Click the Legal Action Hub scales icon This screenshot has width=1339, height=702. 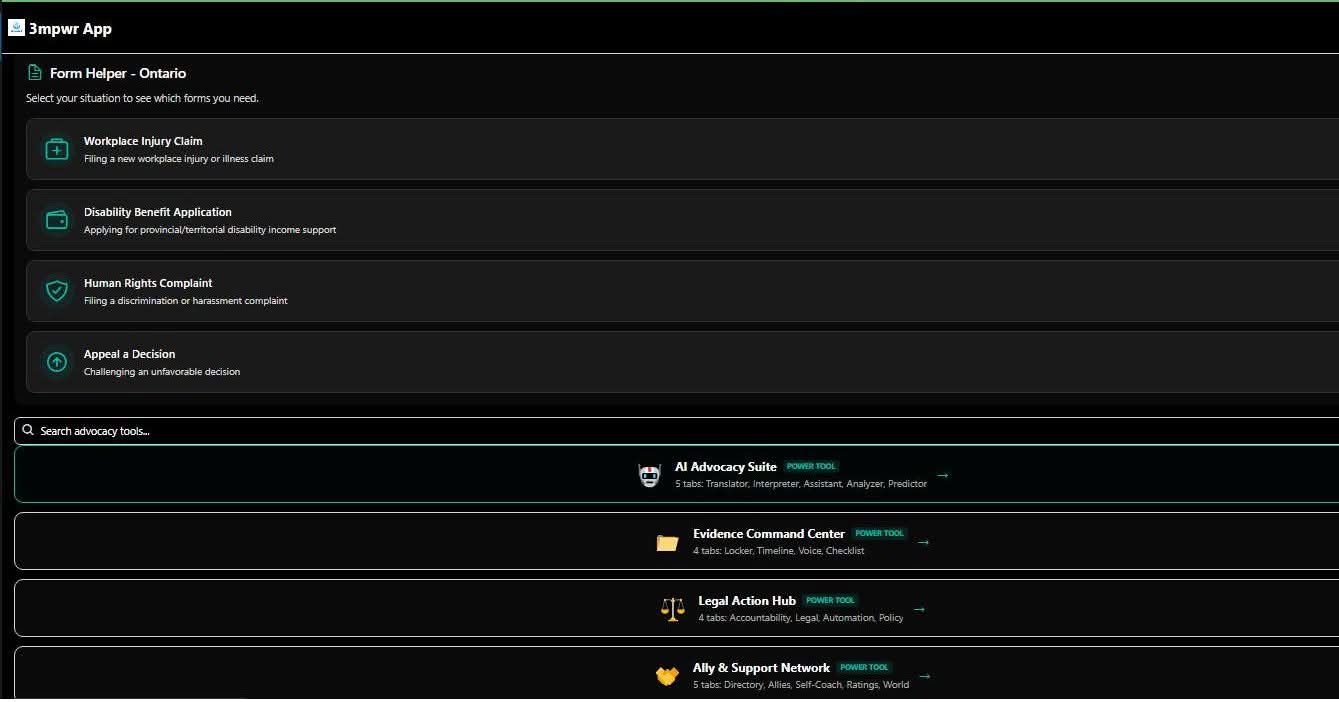click(x=673, y=609)
